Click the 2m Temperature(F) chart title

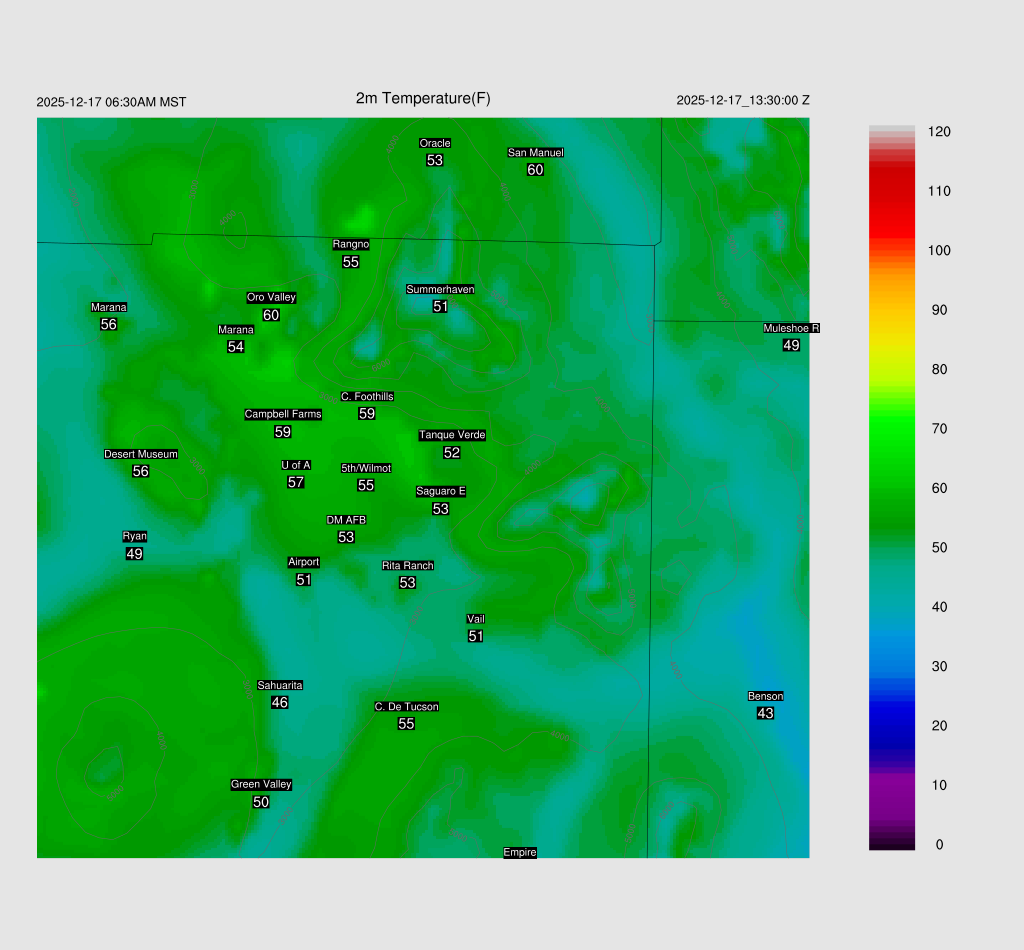coord(423,98)
